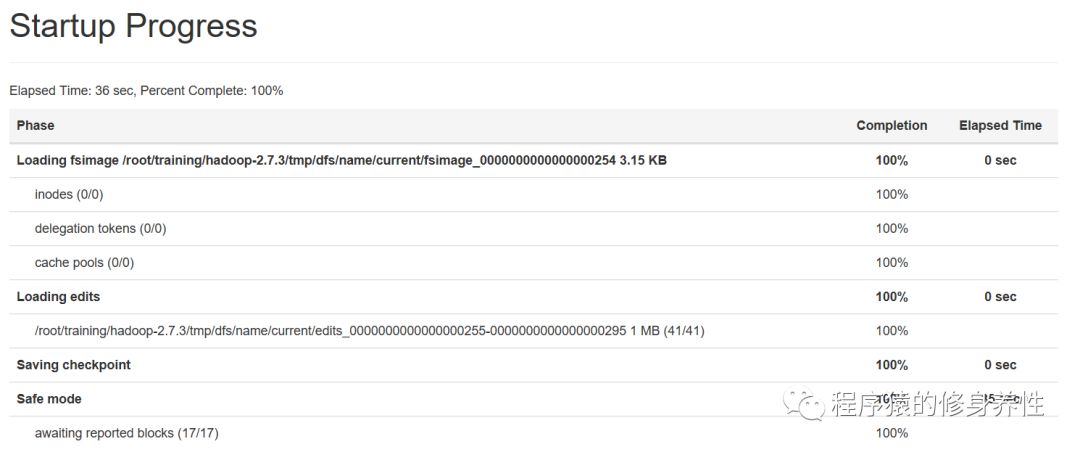Click the edits file path entry
The height and width of the screenshot is (452, 1080).
tap(369, 331)
